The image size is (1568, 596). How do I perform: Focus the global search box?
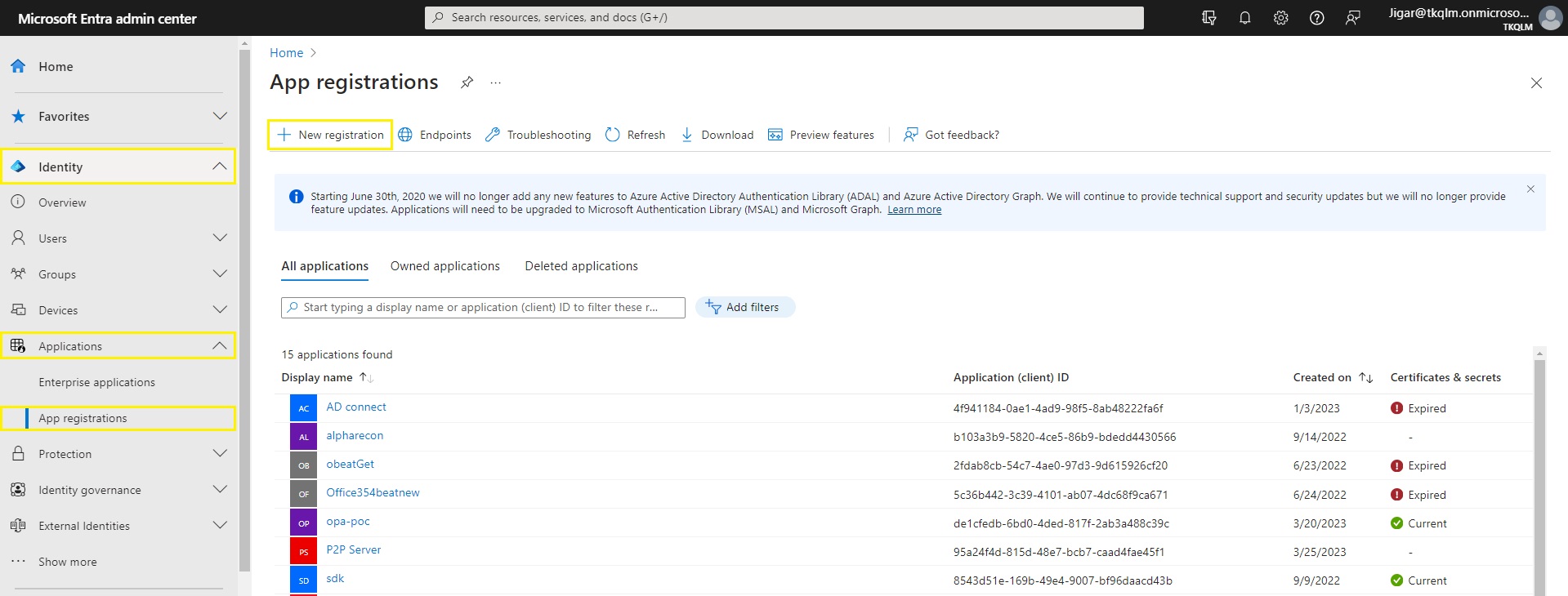784,17
